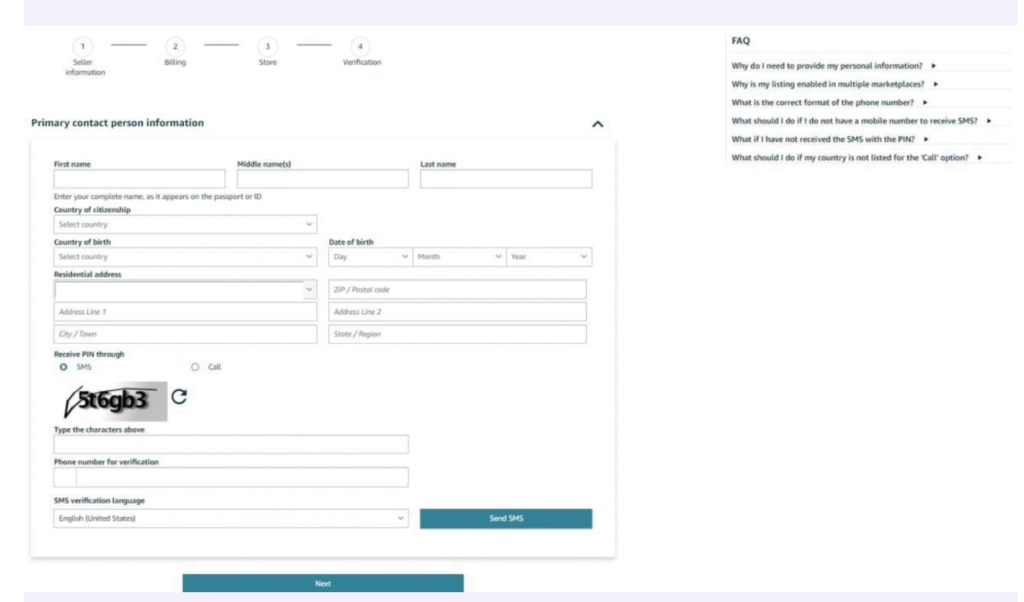Choose the Call radio option
The image size is (1024, 602).
[195, 367]
